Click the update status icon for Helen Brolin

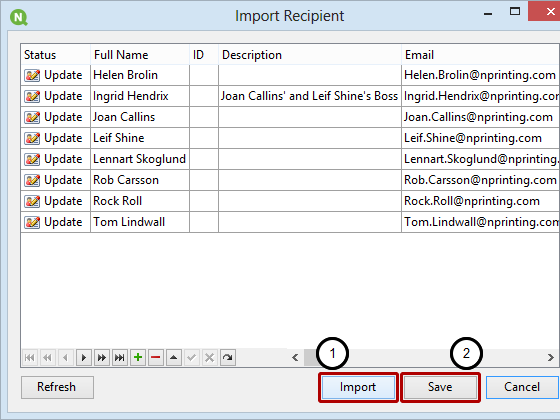pyautogui.click(x=32, y=75)
